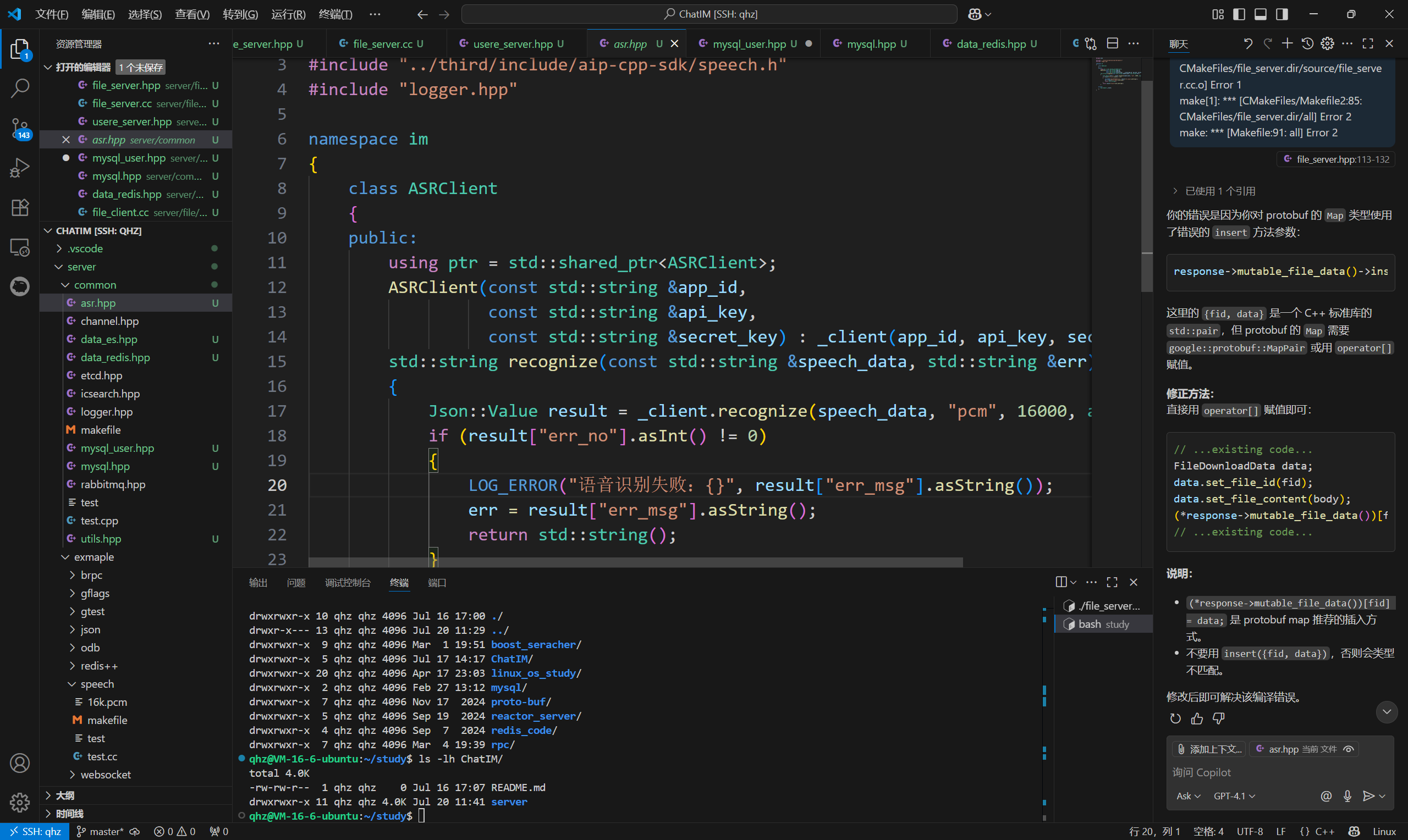Screen dimensions: 1408x840
Task: Open the Debug Console tab
Action: tap(348, 583)
